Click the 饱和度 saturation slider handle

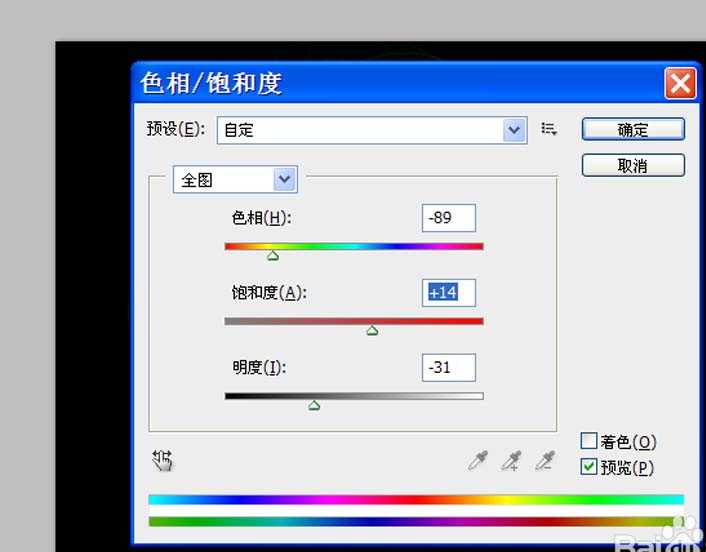click(372, 331)
